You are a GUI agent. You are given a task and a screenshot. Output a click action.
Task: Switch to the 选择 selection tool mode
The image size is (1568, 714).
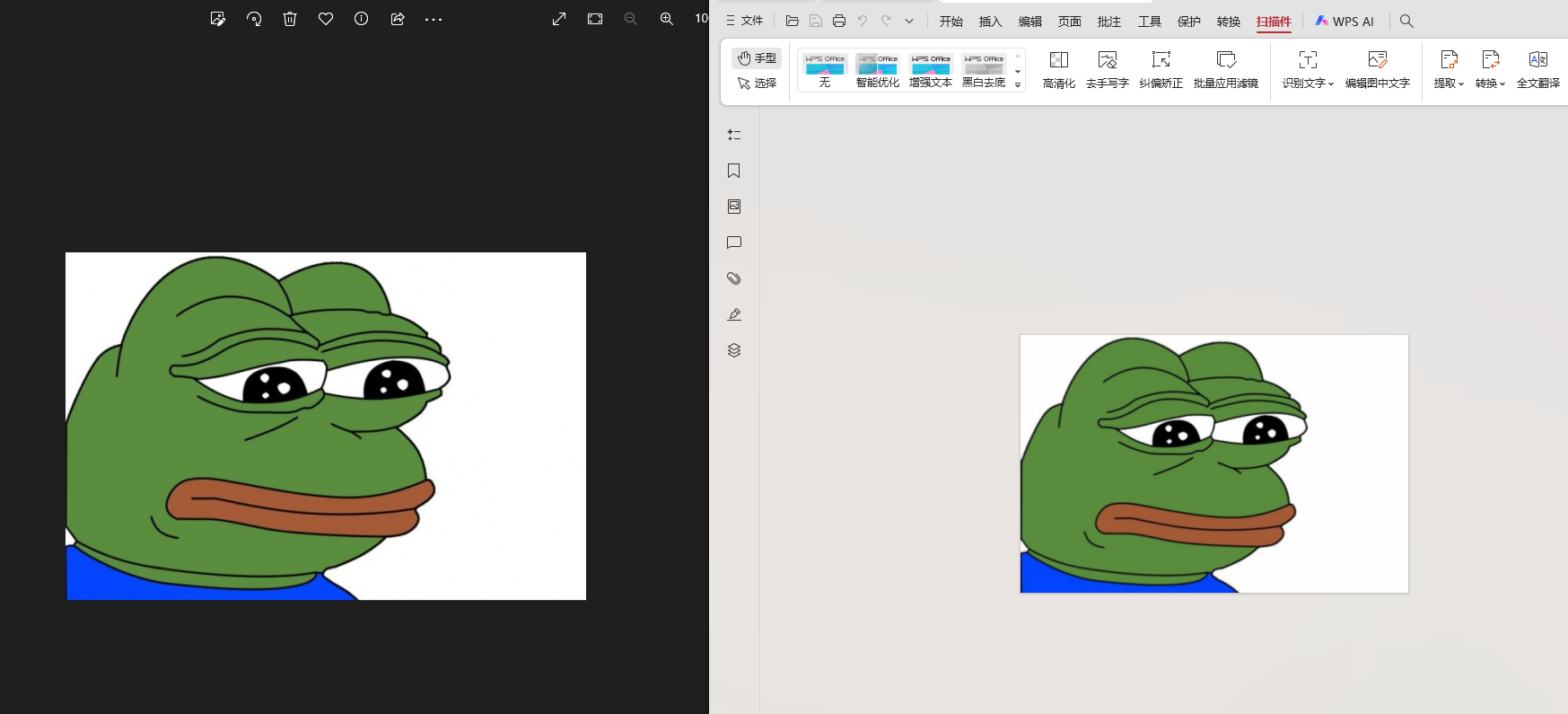point(757,84)
